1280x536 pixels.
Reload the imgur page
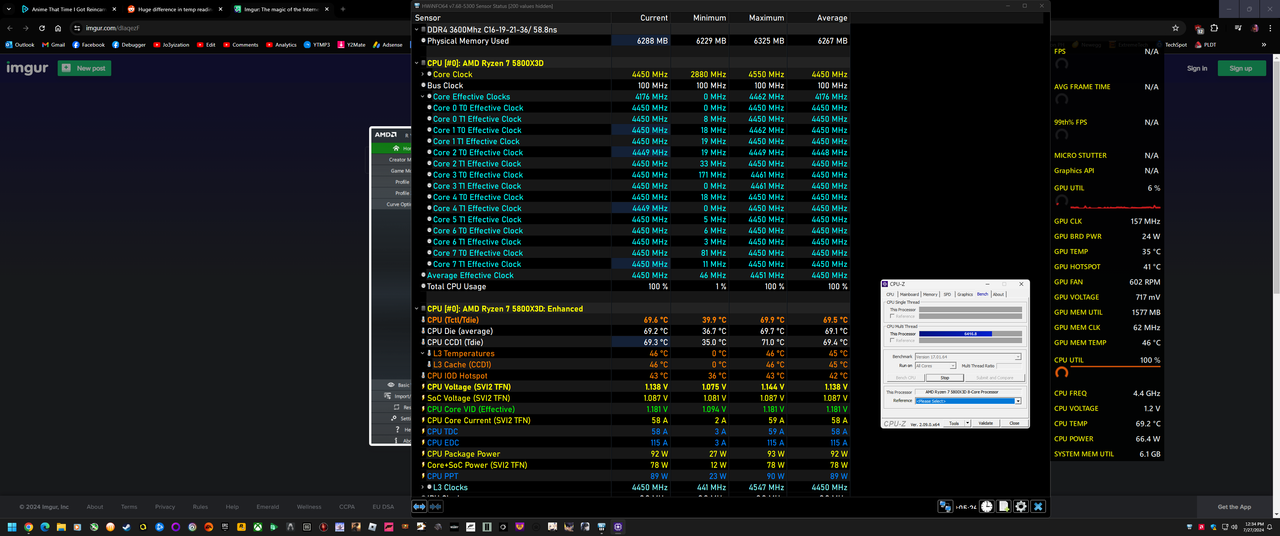[x=41, y=28]
